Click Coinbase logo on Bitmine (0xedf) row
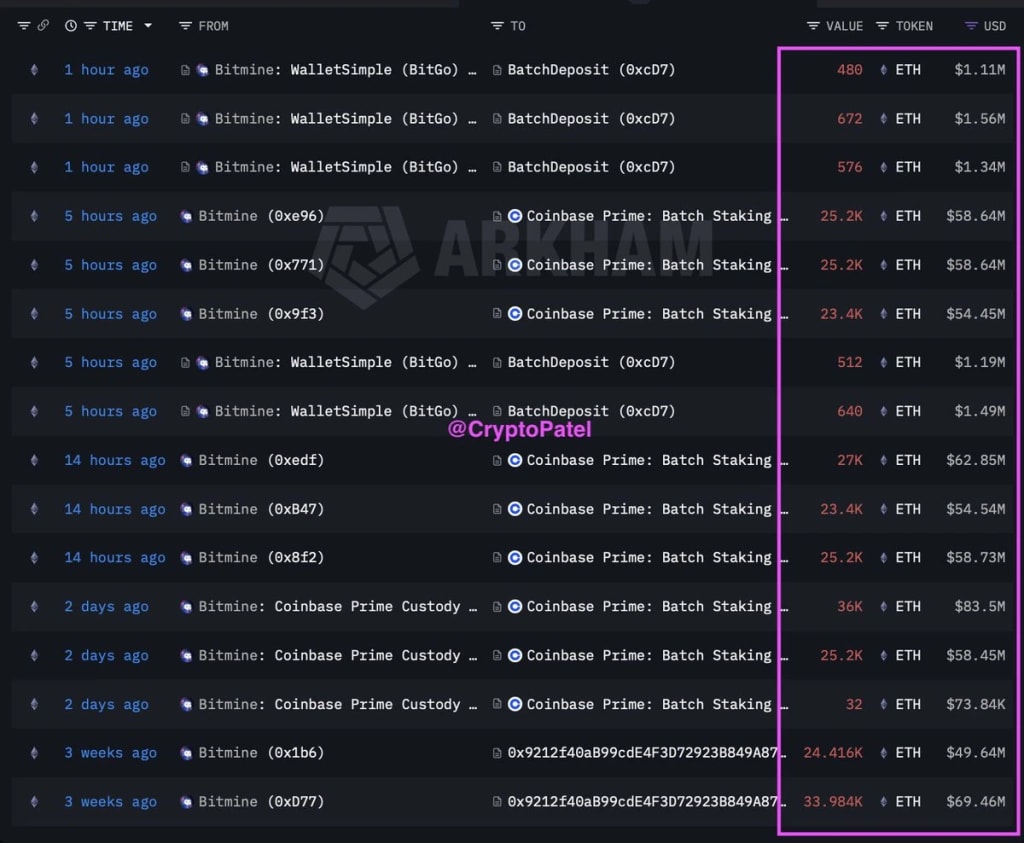Image resolution: width=1024 pixels, height=843 pixels. click(515, 460)
